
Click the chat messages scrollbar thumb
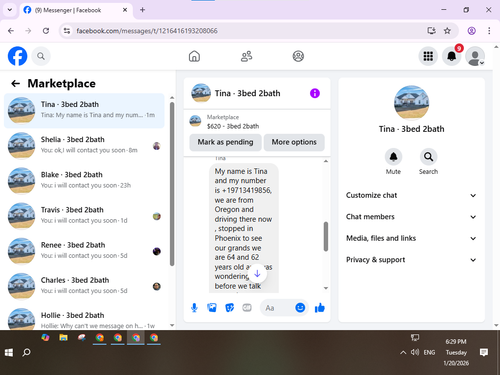[x=326, y=236]
